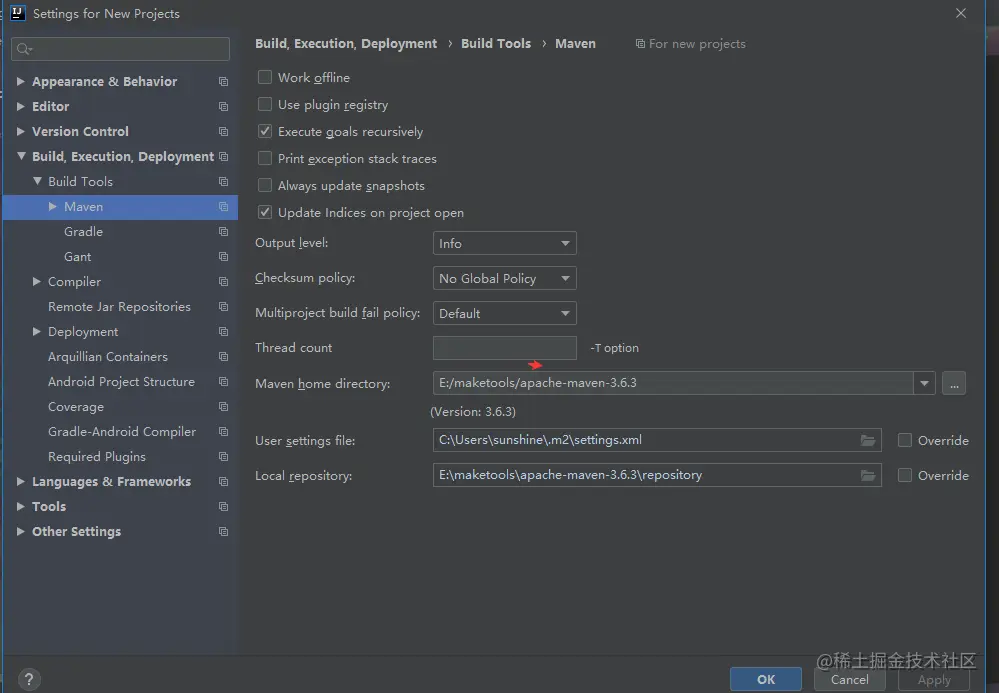The height and width of the screenshot is (693, 999).
Task: Collapse the Build Tools node
Action: coord(37,182)
